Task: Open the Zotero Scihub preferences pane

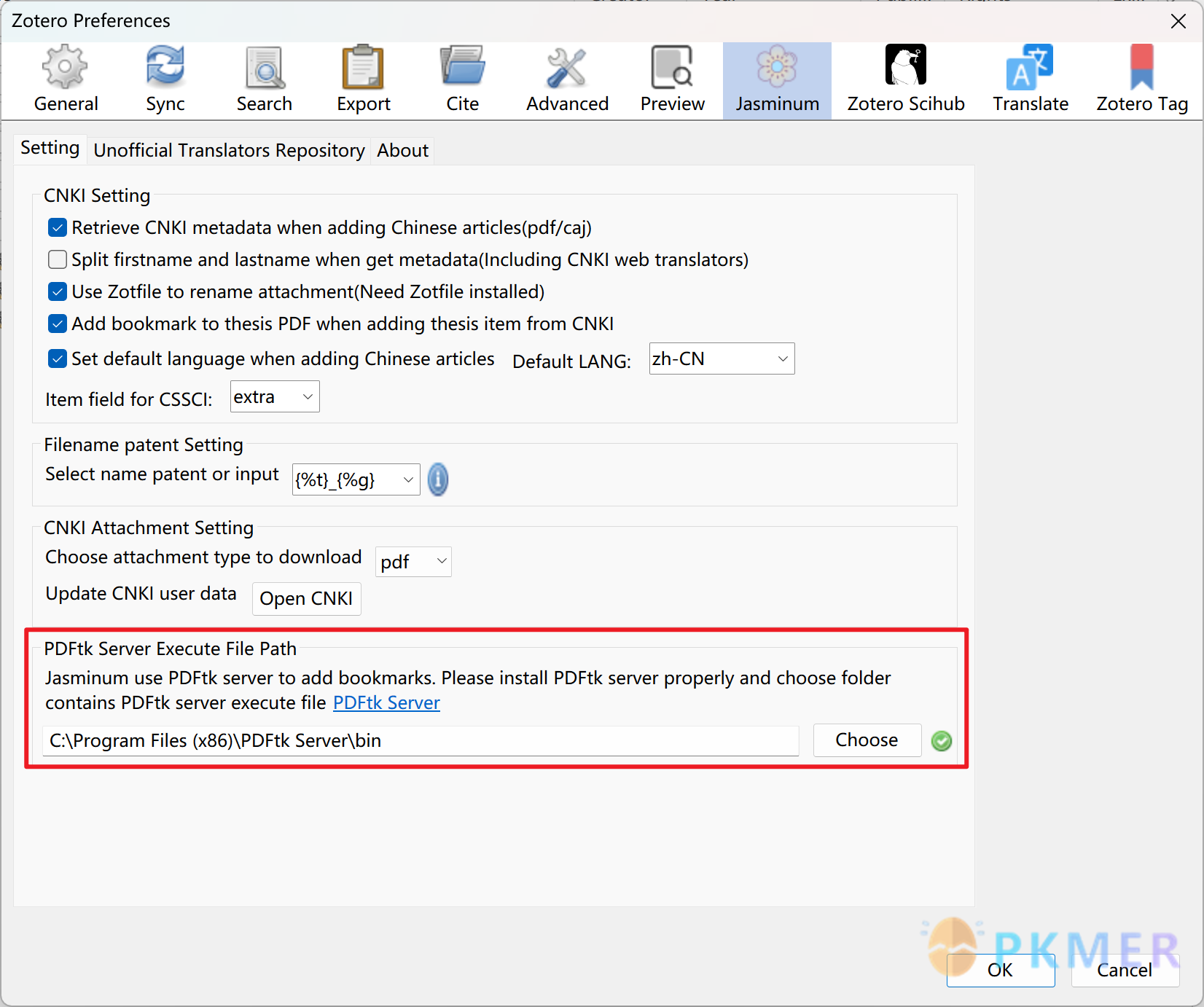Action: 906,79
